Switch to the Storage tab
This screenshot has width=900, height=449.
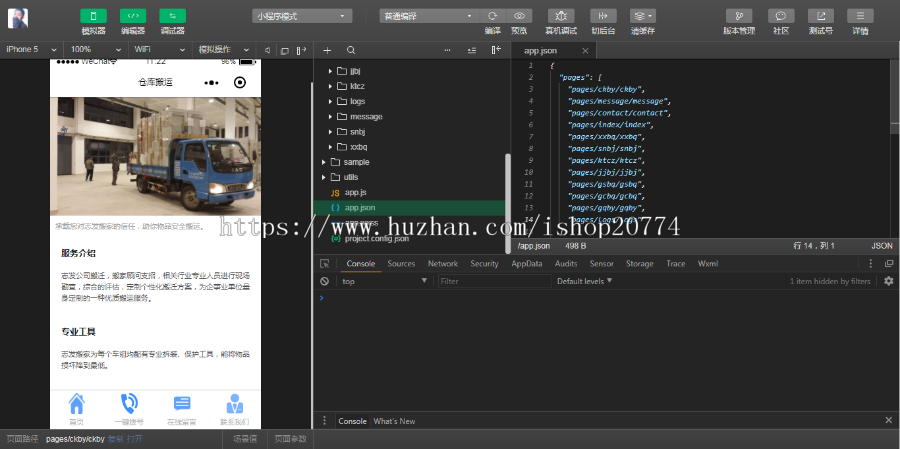tap(639, 264)
